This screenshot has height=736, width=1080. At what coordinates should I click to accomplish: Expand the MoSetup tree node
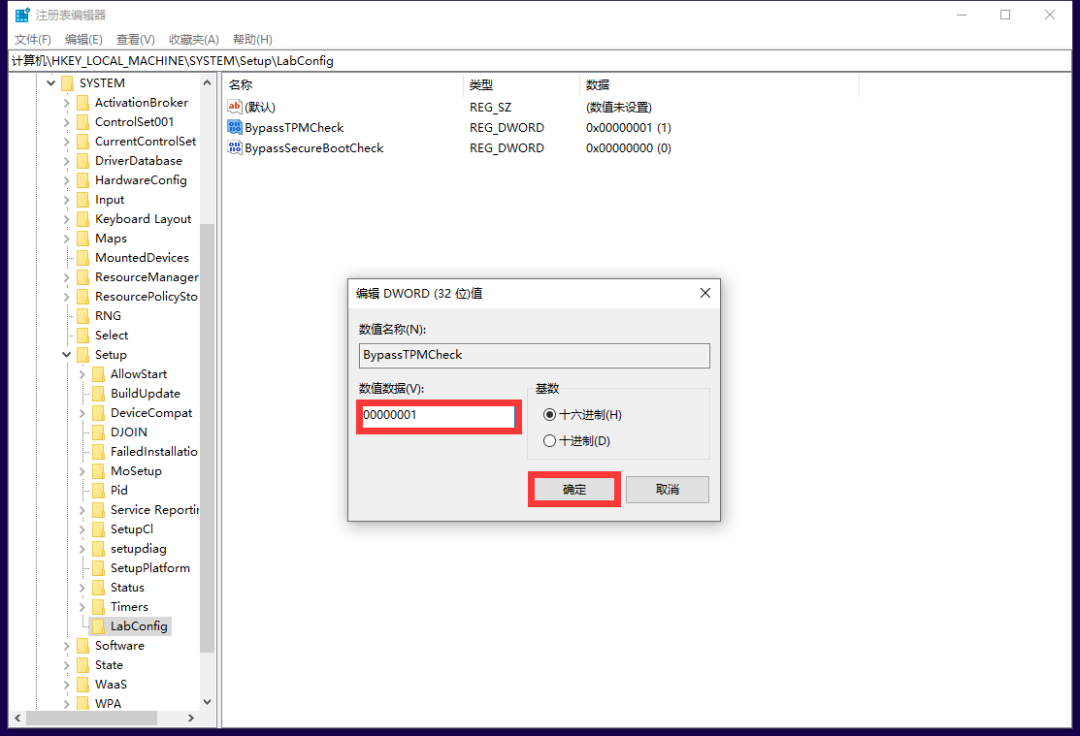(83, 471)
